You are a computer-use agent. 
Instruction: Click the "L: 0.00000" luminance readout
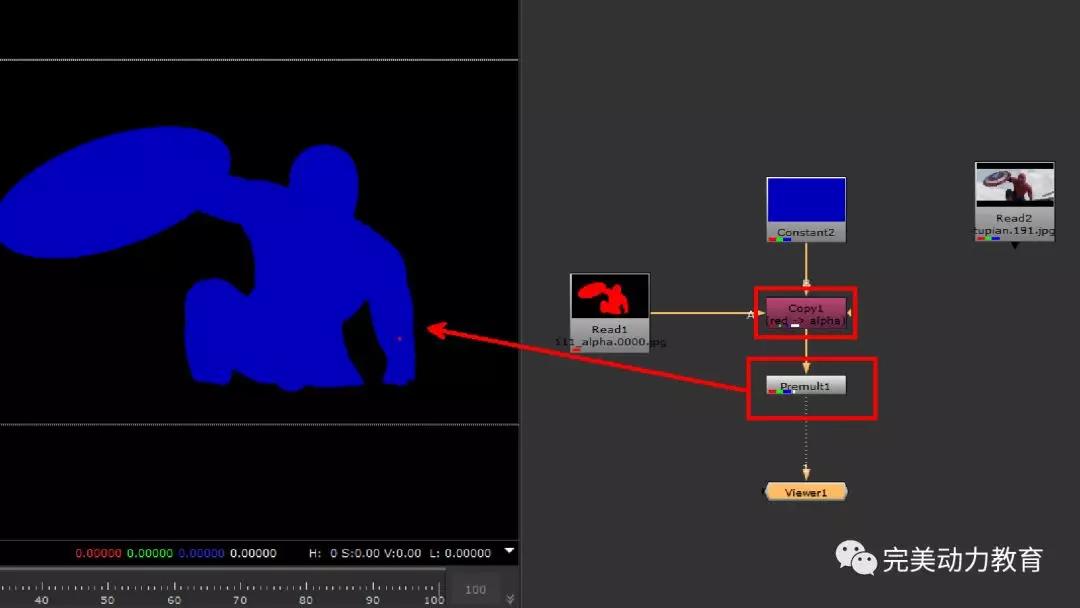tap(460, 553)
